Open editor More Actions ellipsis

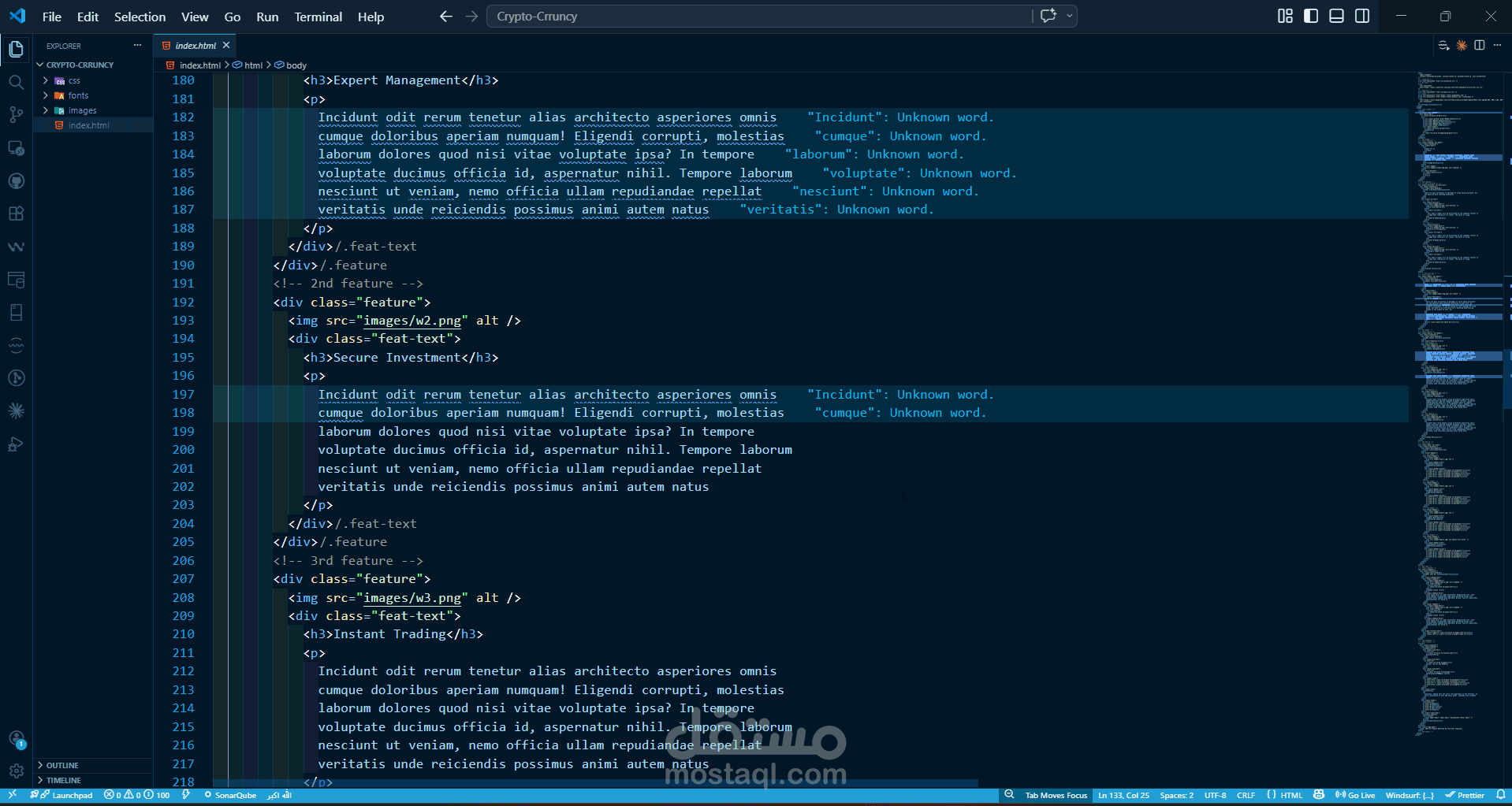[x=1497, y=46]
